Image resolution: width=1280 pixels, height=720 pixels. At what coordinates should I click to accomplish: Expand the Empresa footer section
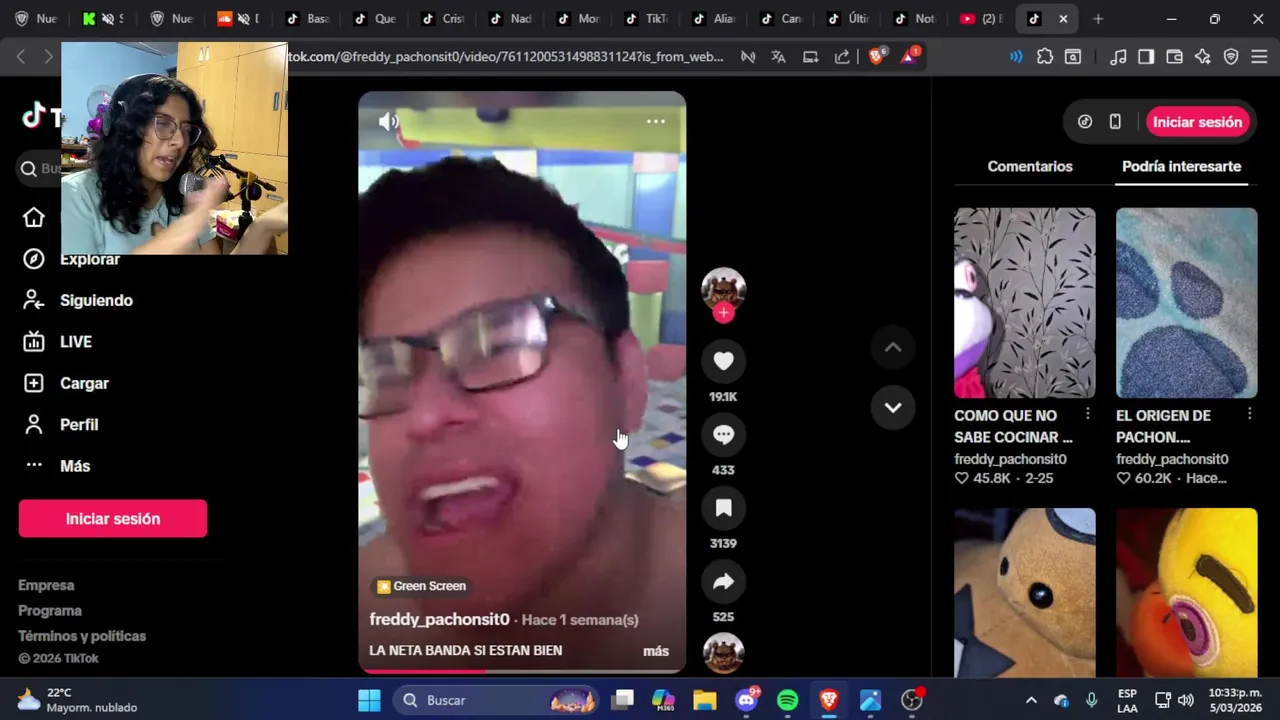(46, 585)
